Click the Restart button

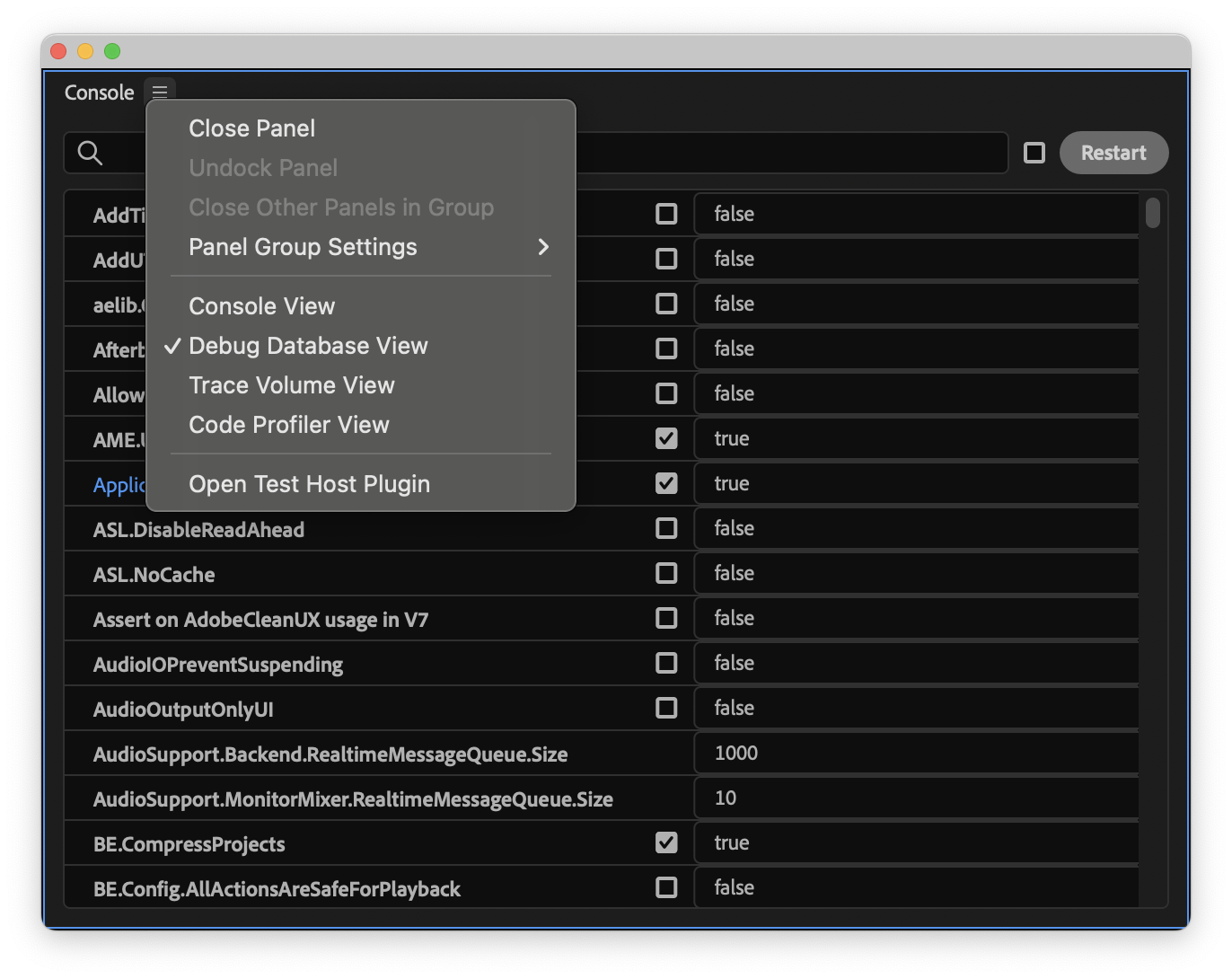pyautogui.click(x=1113, y=153)
